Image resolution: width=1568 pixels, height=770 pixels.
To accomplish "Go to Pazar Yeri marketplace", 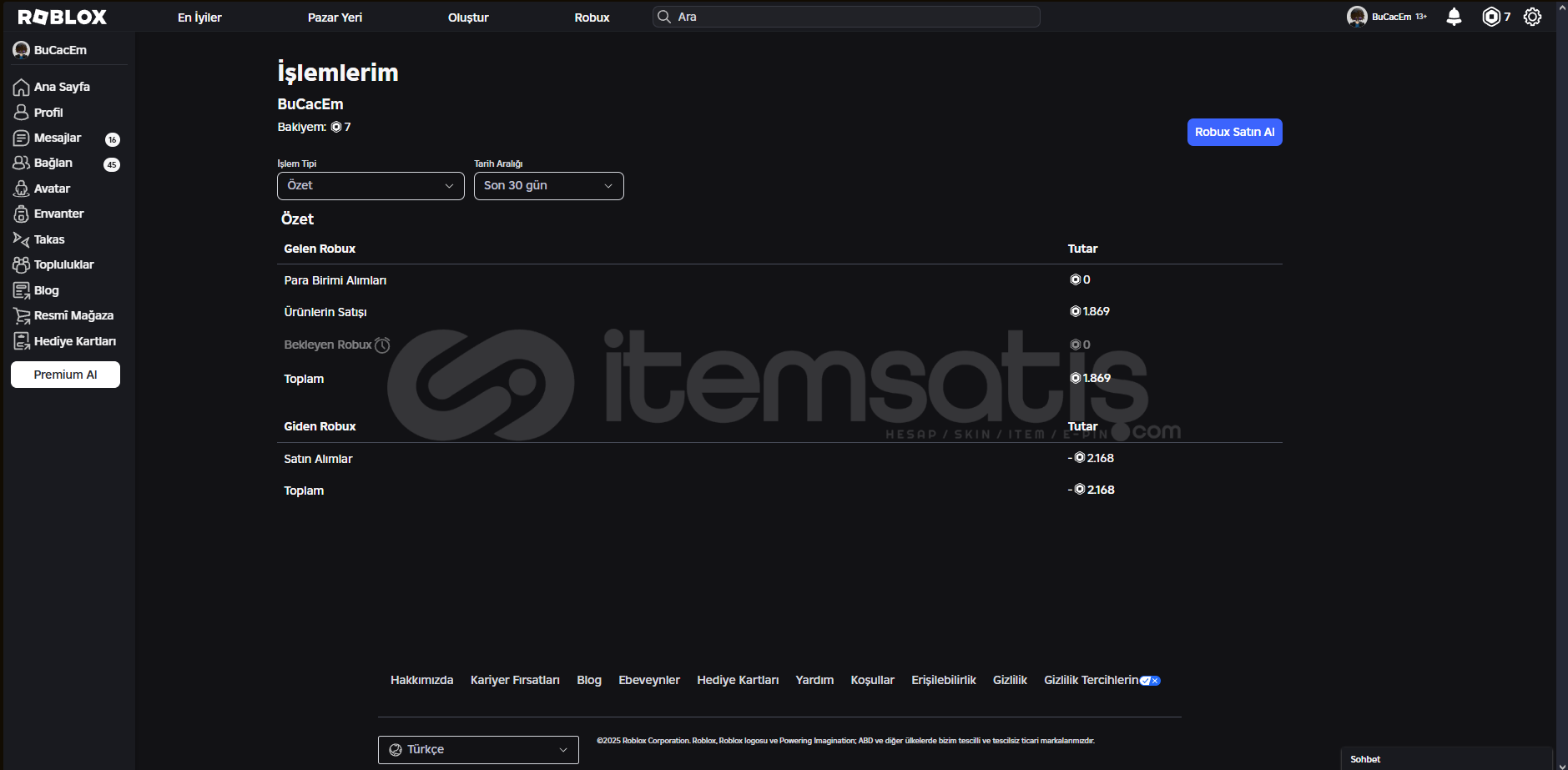I will [335, 18].
